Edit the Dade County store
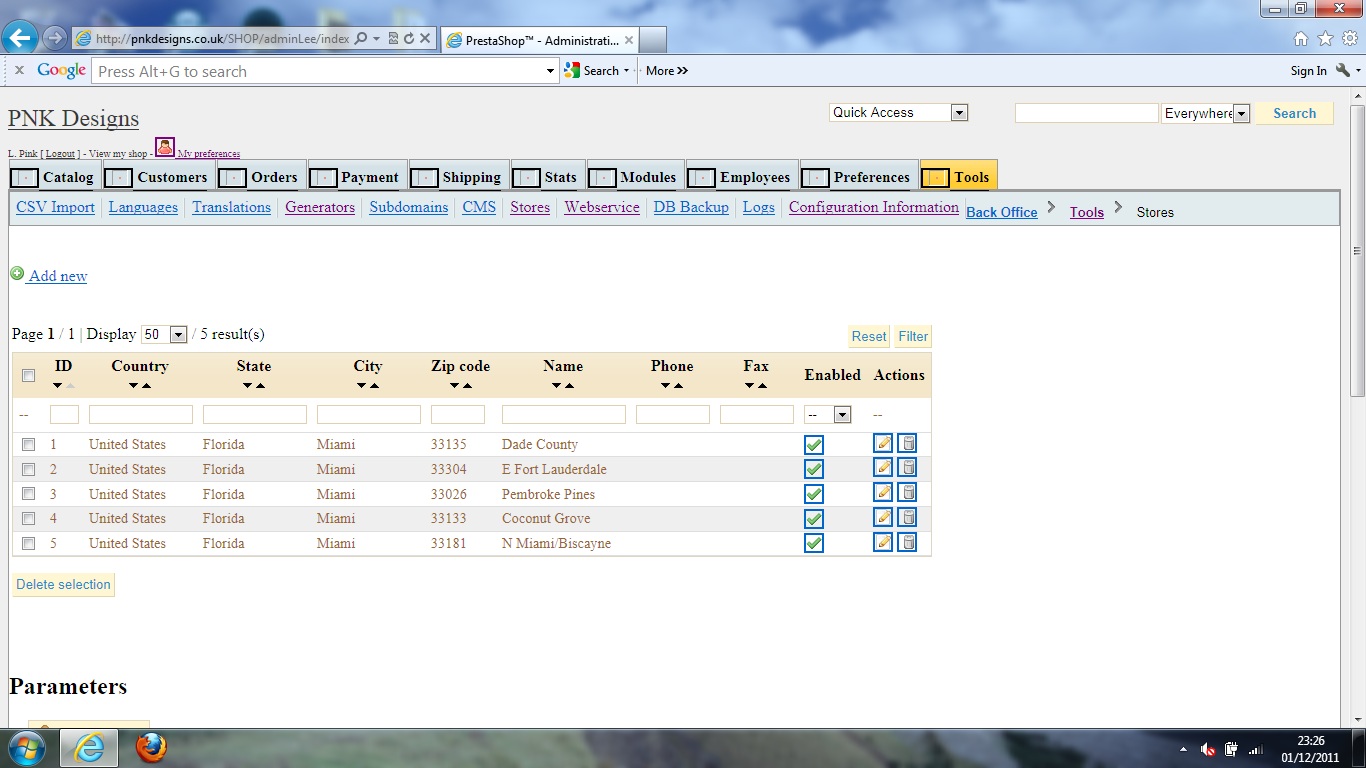 coord(883,443)
